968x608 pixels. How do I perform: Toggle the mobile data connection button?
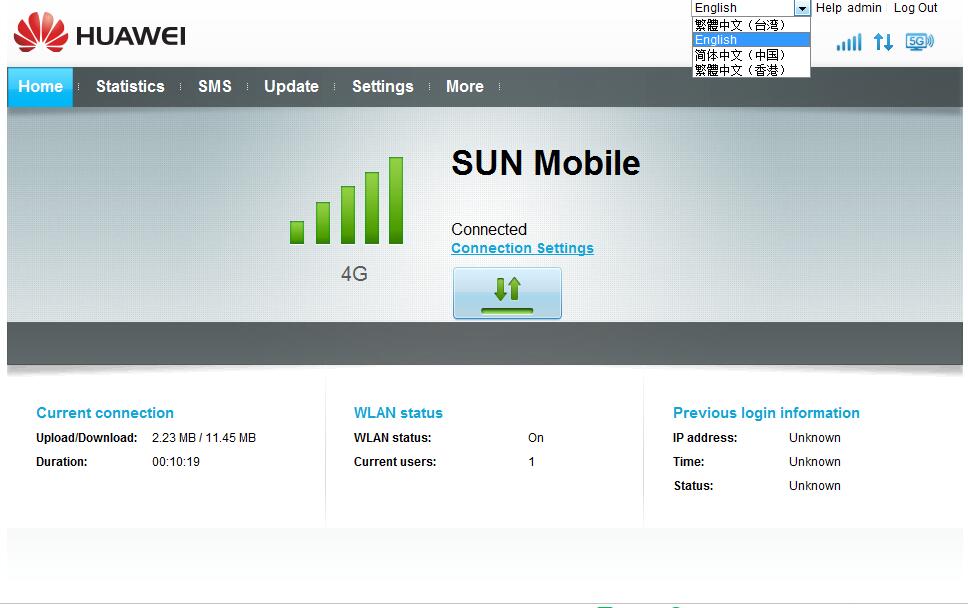pyautogui.click(x=507, y=293)
